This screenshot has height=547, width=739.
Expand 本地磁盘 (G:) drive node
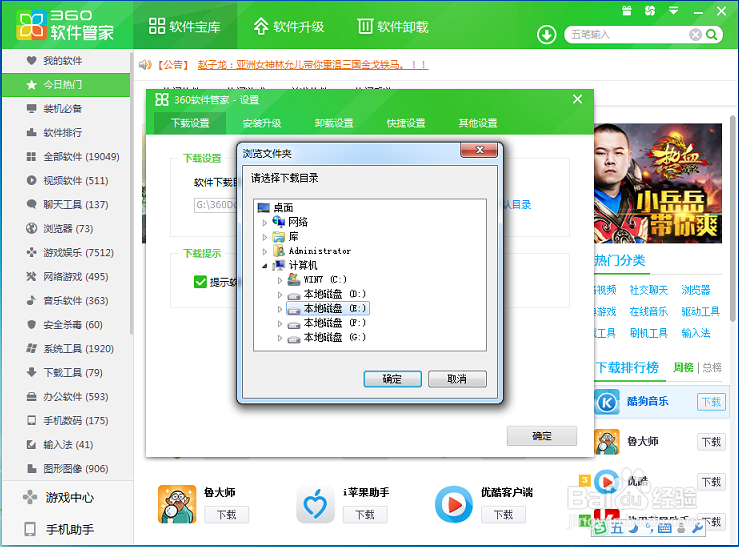pos(280,338)
